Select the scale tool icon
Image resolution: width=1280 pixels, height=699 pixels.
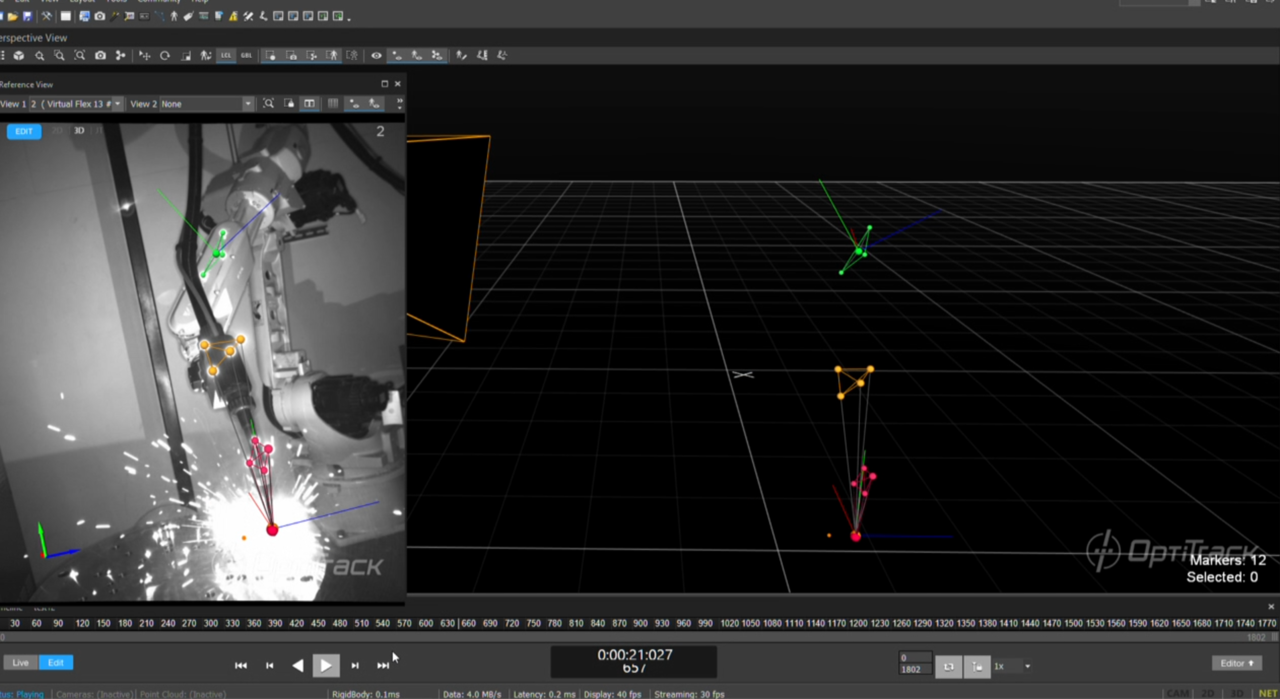[x=185, y=56]
